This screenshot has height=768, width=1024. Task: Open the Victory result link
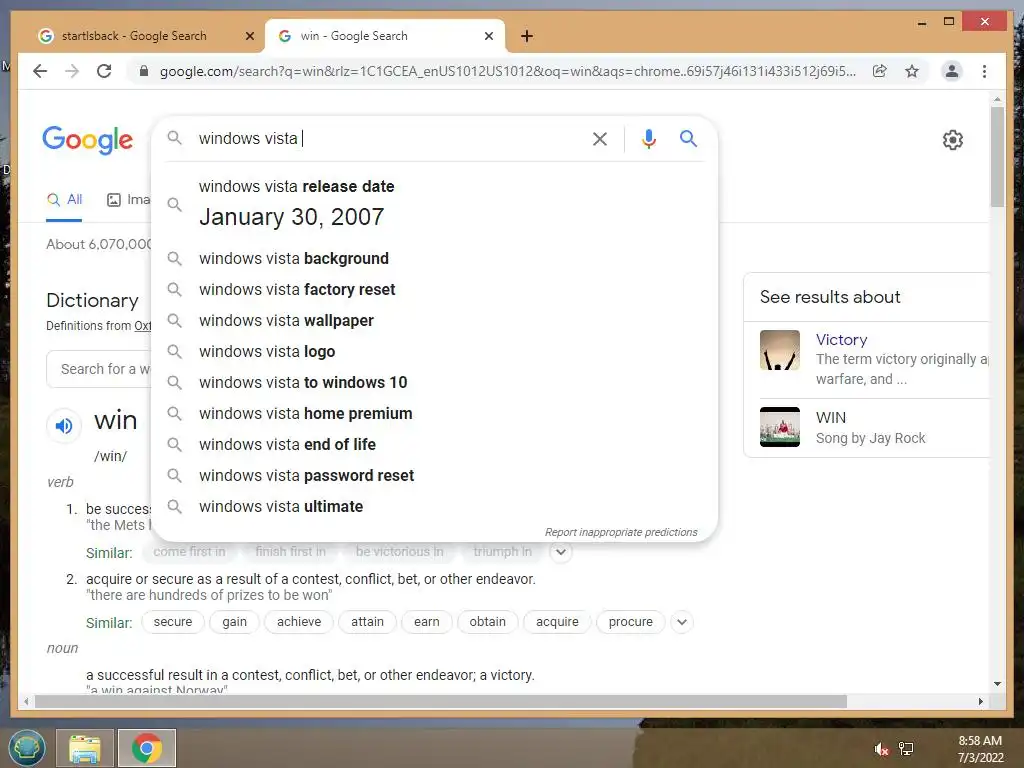tap(841, 340)
